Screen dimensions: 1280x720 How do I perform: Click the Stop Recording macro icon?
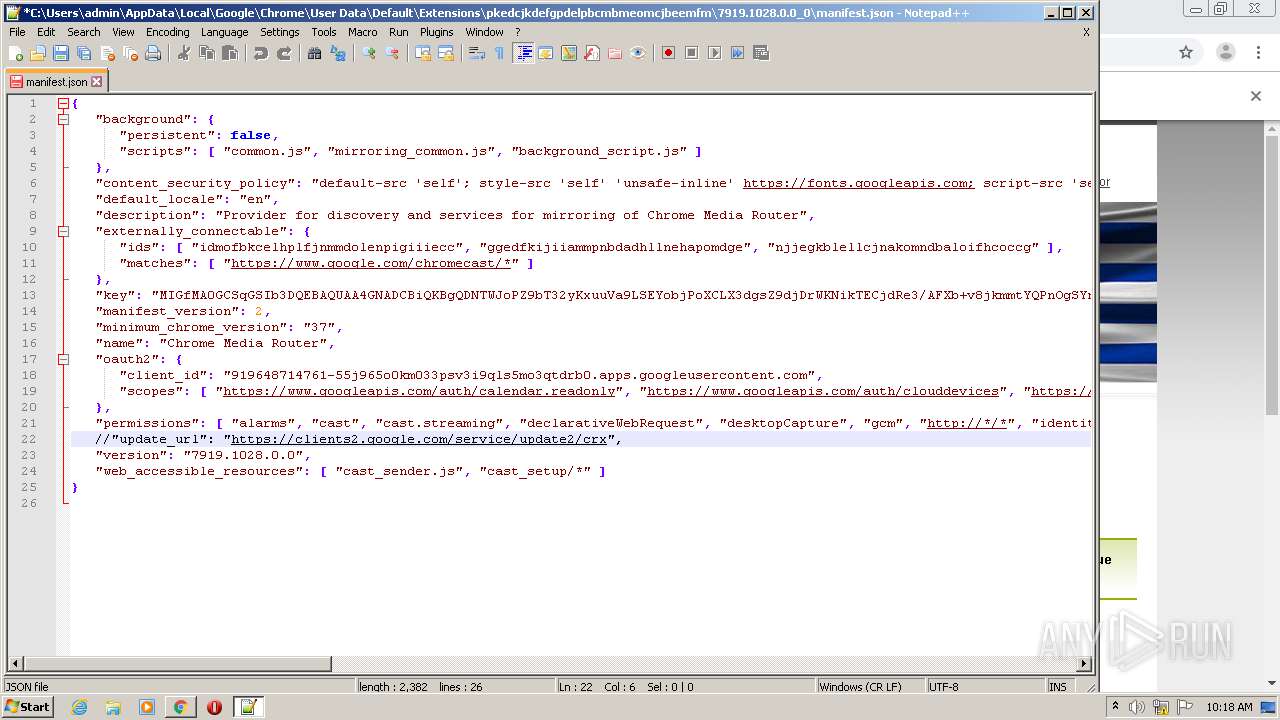click(x=692, y=53)
